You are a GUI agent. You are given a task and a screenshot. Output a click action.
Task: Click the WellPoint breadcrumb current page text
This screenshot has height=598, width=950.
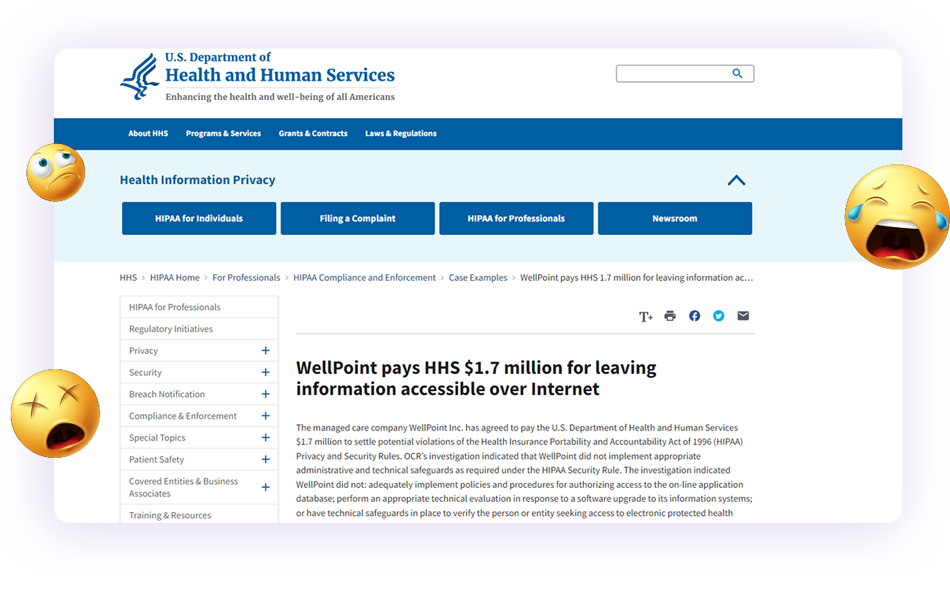637,277
